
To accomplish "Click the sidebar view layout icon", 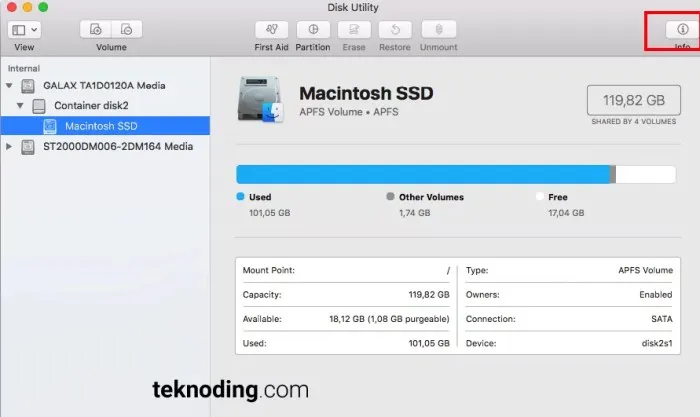I will pyautogui.click(x=19, y=30).
